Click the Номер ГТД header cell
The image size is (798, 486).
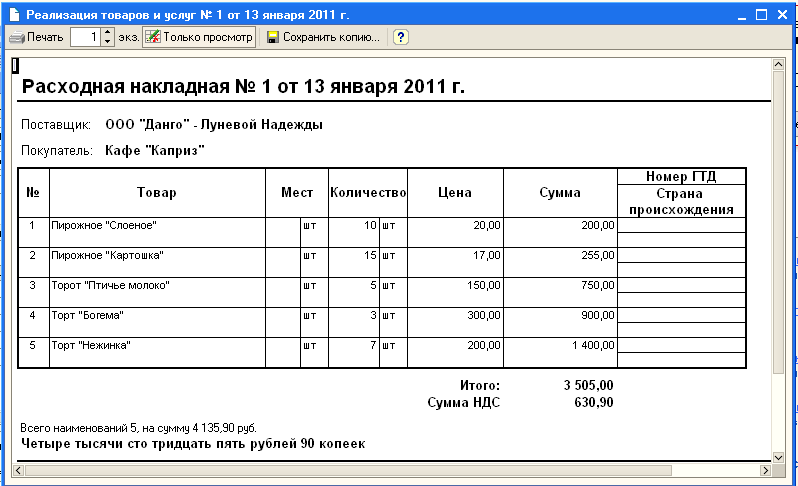(681, 177)
